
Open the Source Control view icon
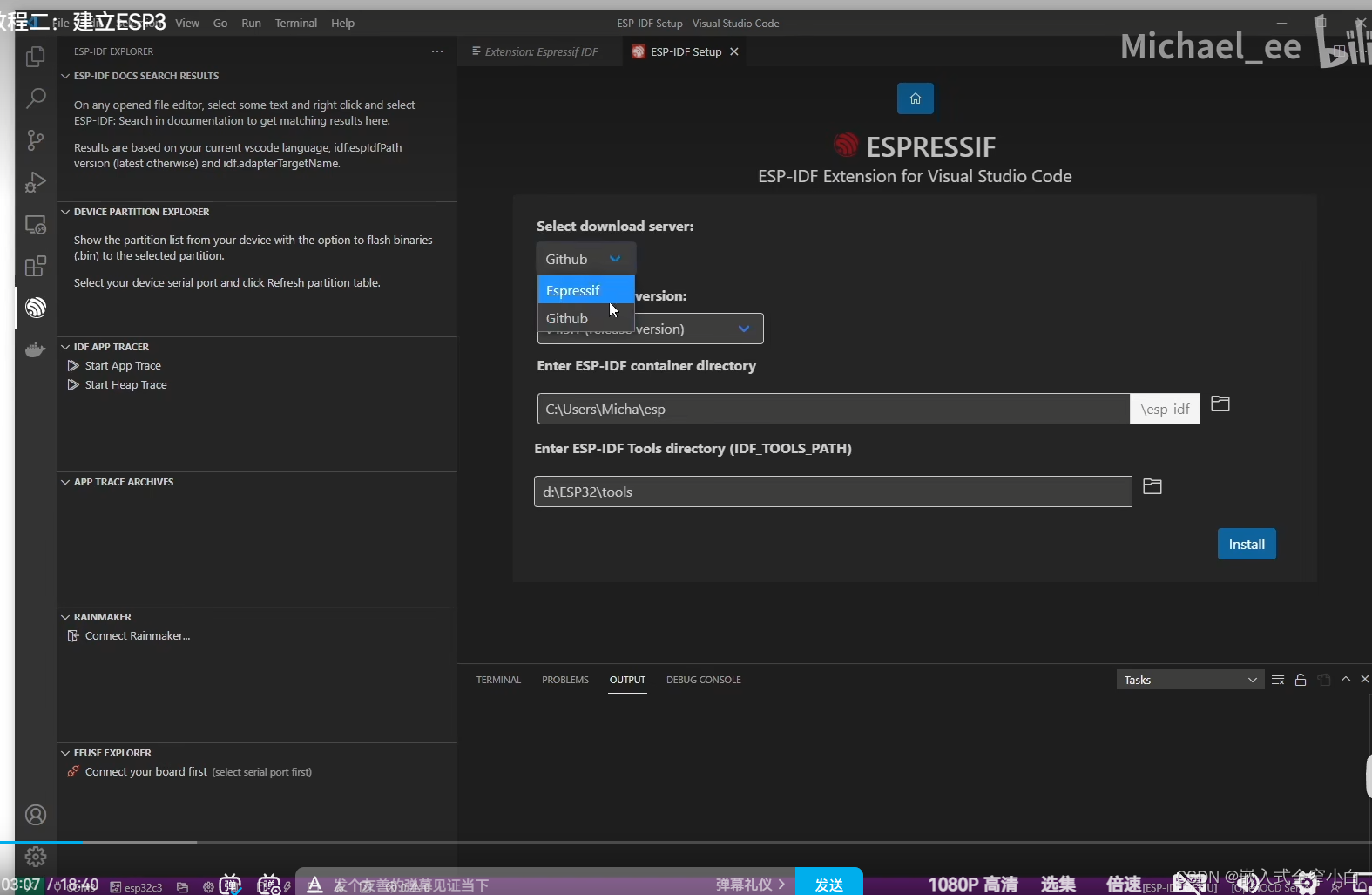pos(36,139)
